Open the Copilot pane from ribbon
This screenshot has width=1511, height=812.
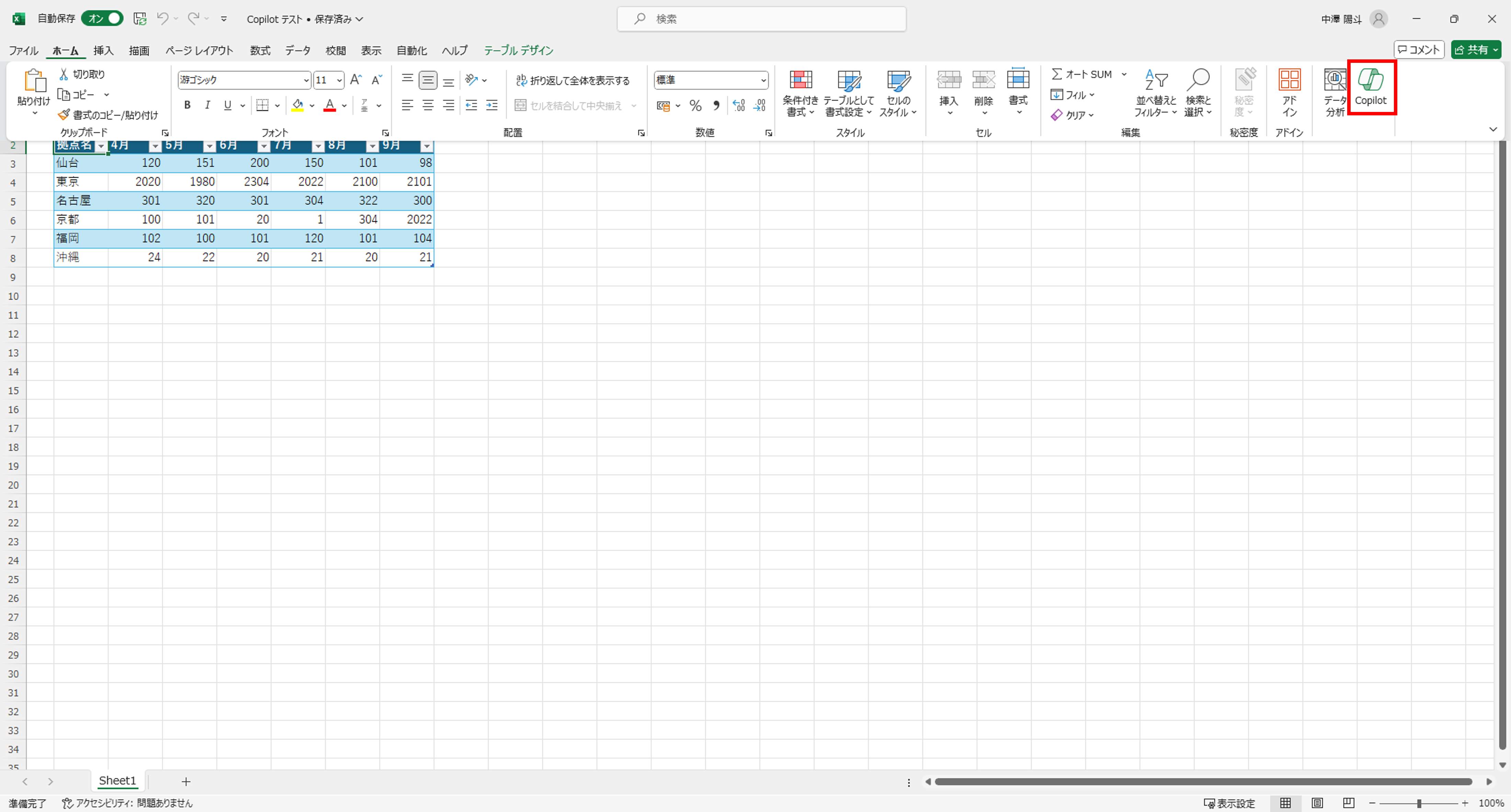(1370, 88)
